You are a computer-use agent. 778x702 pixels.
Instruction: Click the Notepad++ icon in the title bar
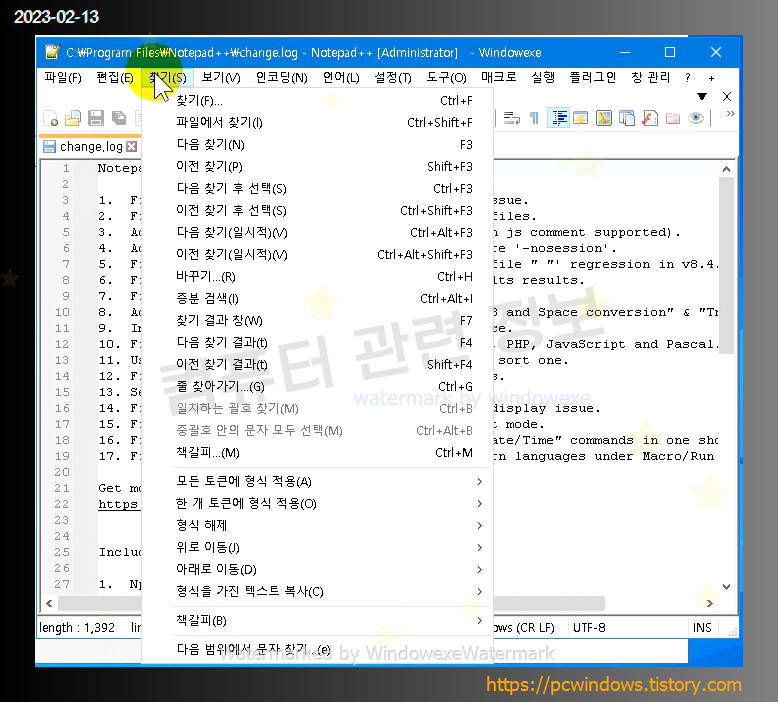tap(52, 52)
